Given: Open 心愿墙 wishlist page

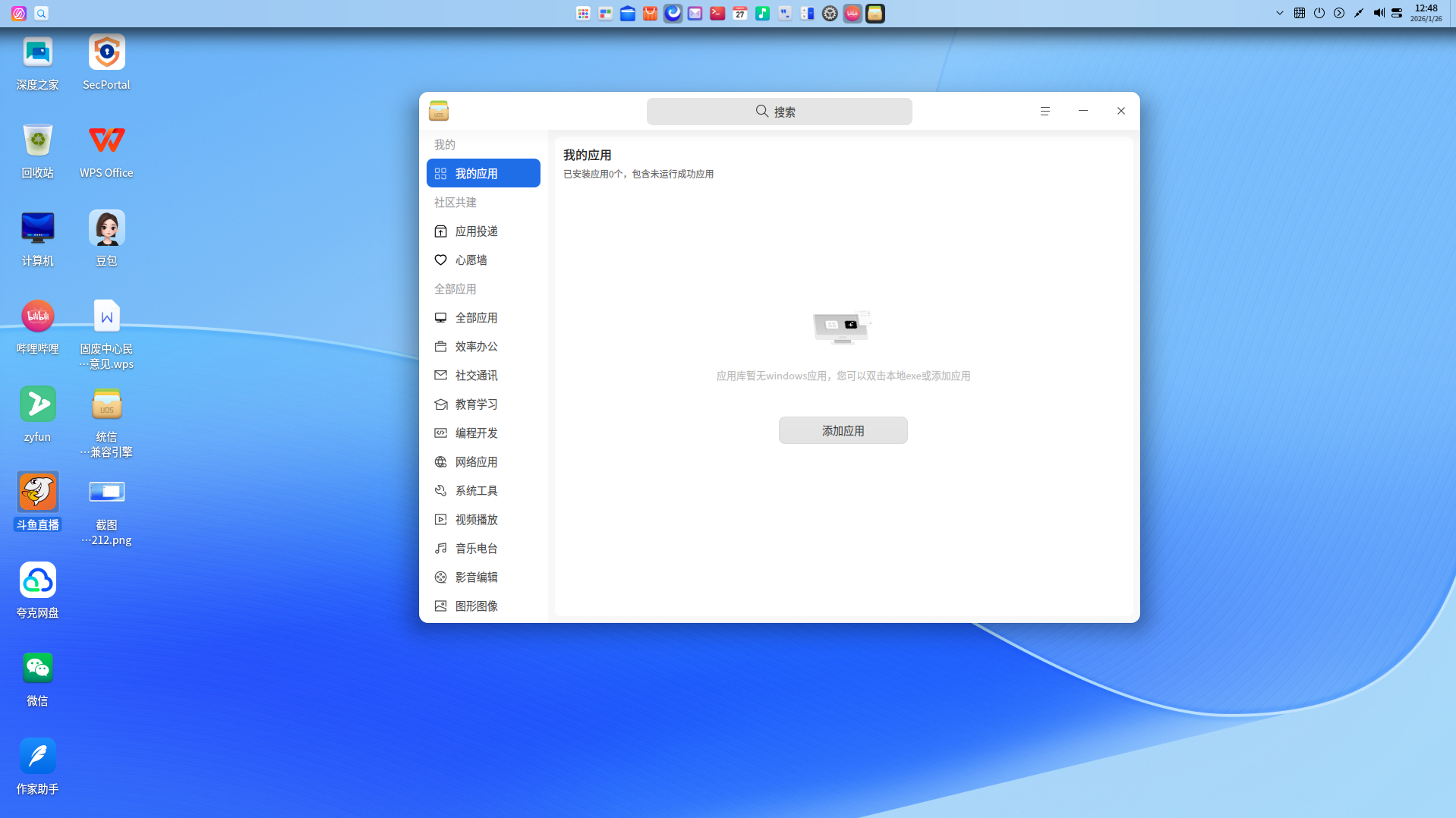Looking at the screenshot, I should pyautogui.click(x=484, y=260).
